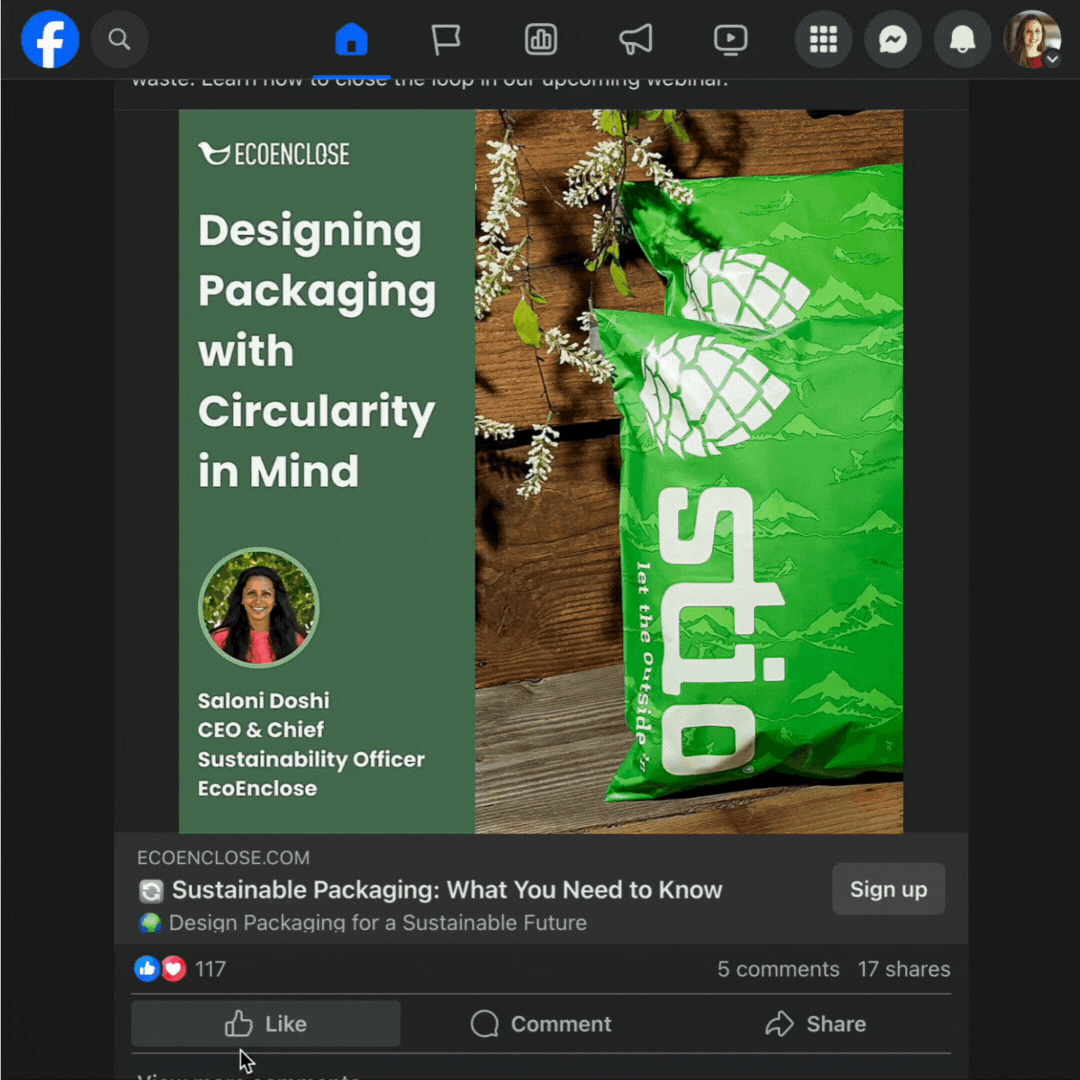Image resolution: width=1080 pixels, height=1080 pixels.
Task: Click the Sign up button
Action: (888, 889)
